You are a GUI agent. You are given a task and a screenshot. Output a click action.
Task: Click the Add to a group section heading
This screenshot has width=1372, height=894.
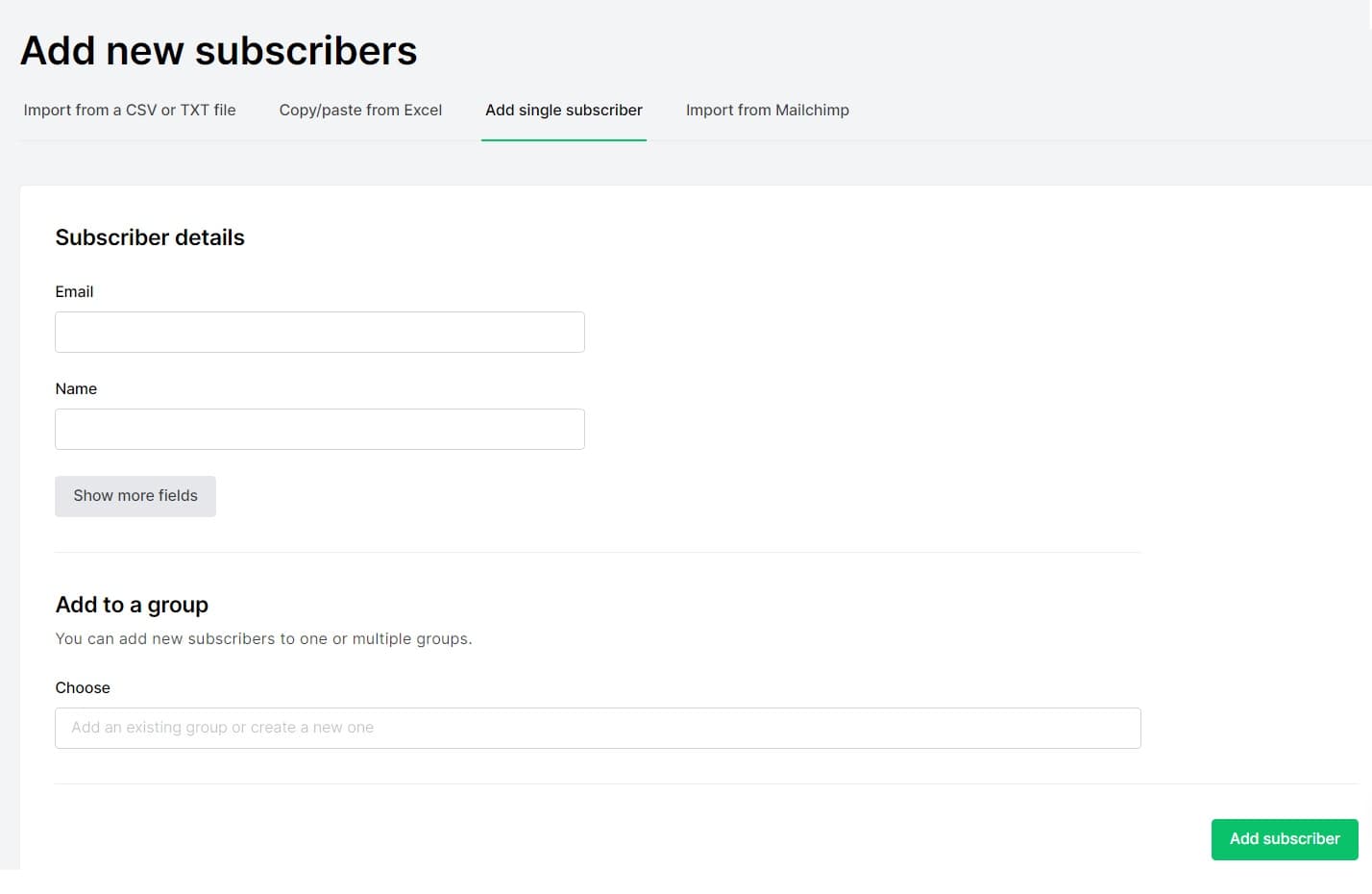point(132,605)
